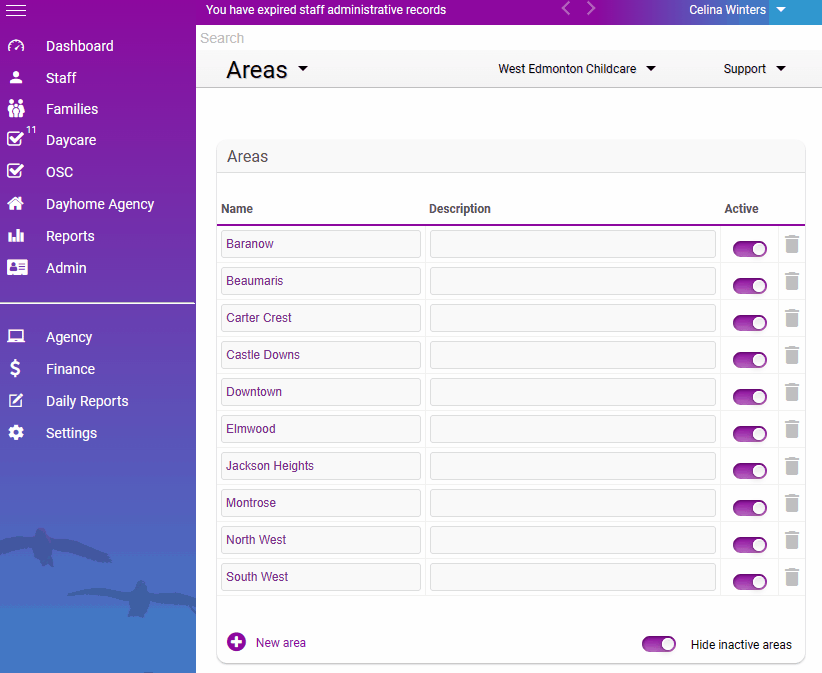Open the Dashboard menu item

(79, 46)
